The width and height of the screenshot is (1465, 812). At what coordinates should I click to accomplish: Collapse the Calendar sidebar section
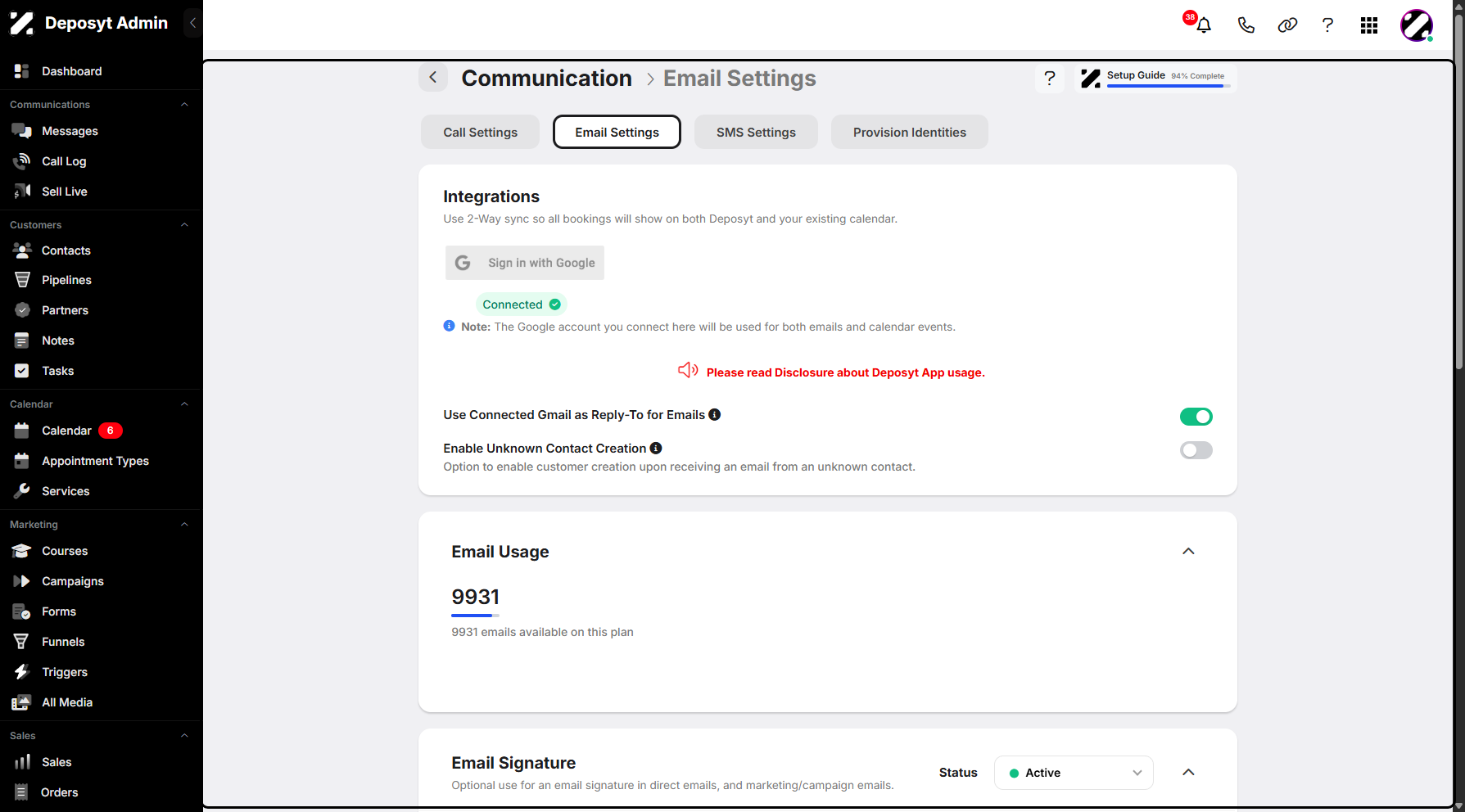tap(184, 404)
